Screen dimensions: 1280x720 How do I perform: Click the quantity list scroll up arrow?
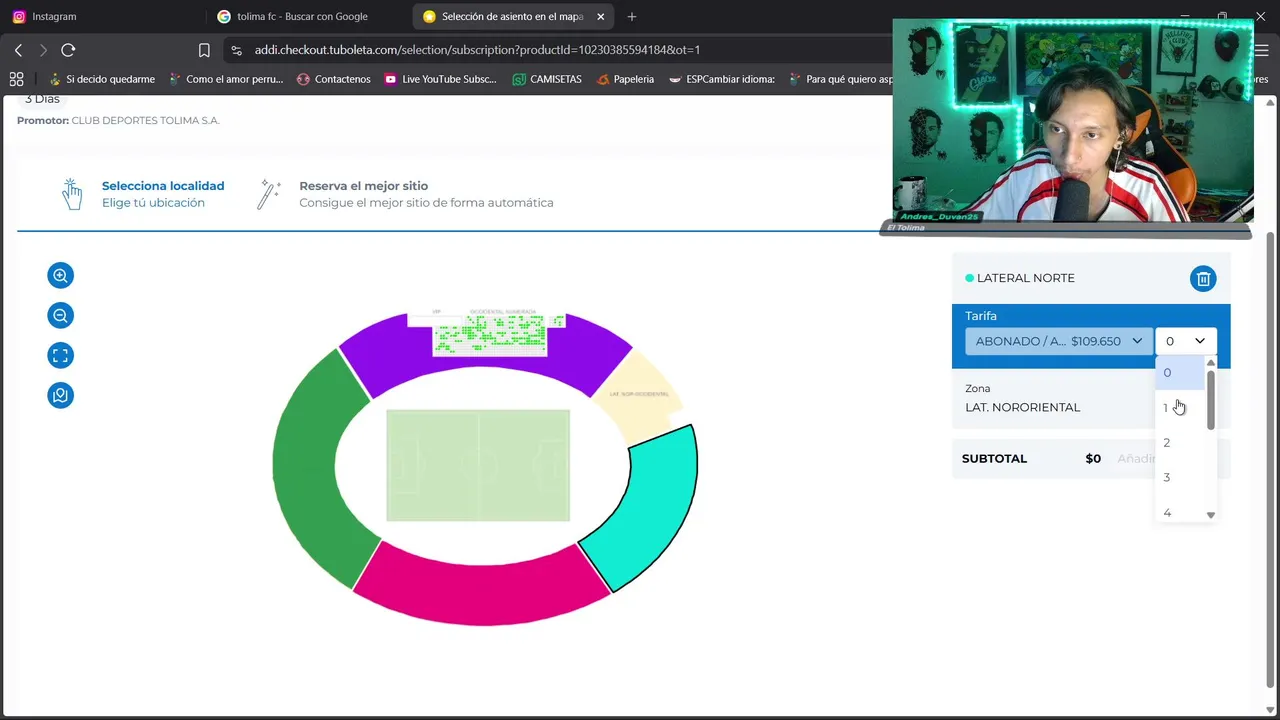click(x=1211, y=363)
